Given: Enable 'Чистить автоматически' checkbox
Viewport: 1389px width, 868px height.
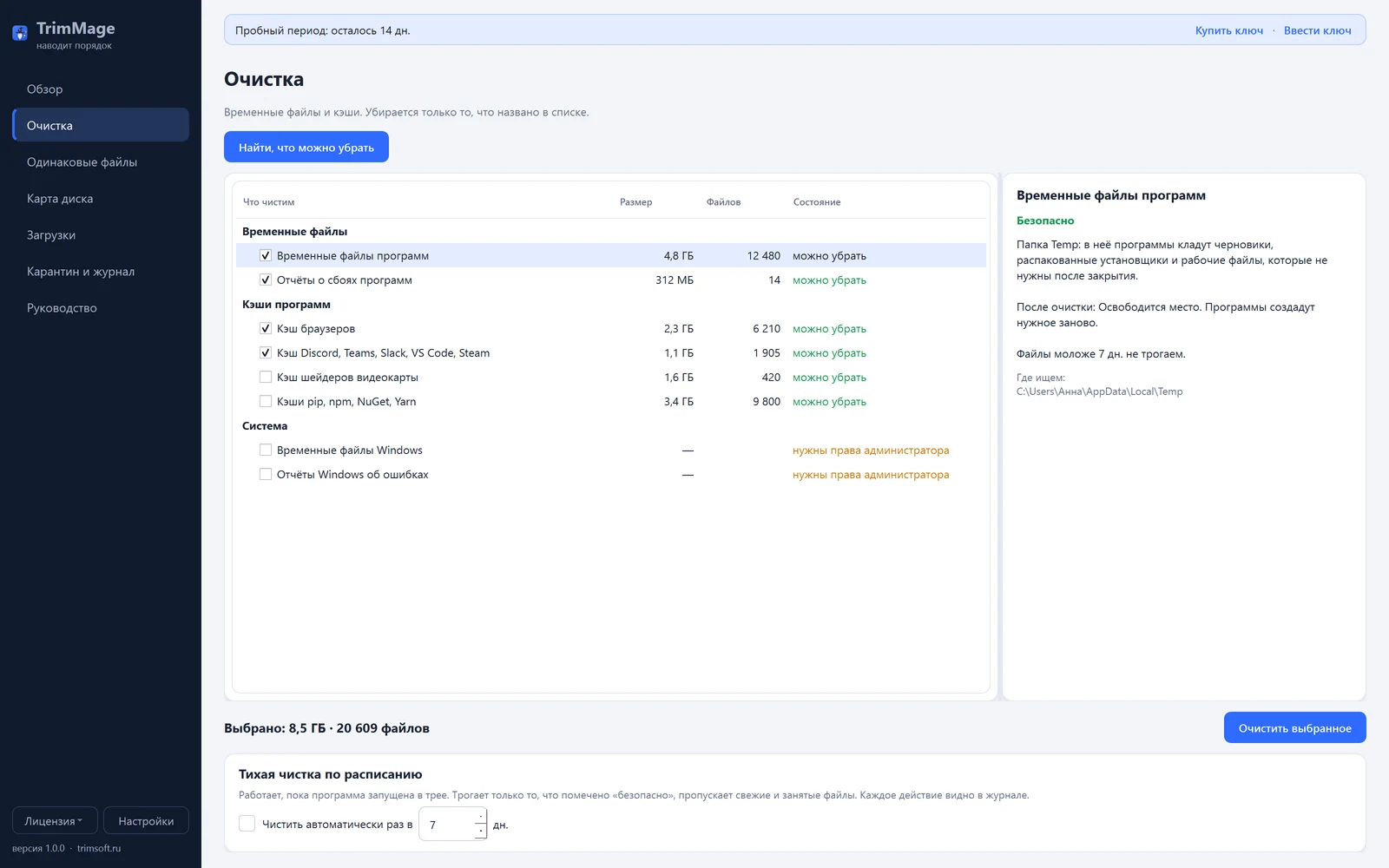Looking at the screenshot, I should (247, 824).
